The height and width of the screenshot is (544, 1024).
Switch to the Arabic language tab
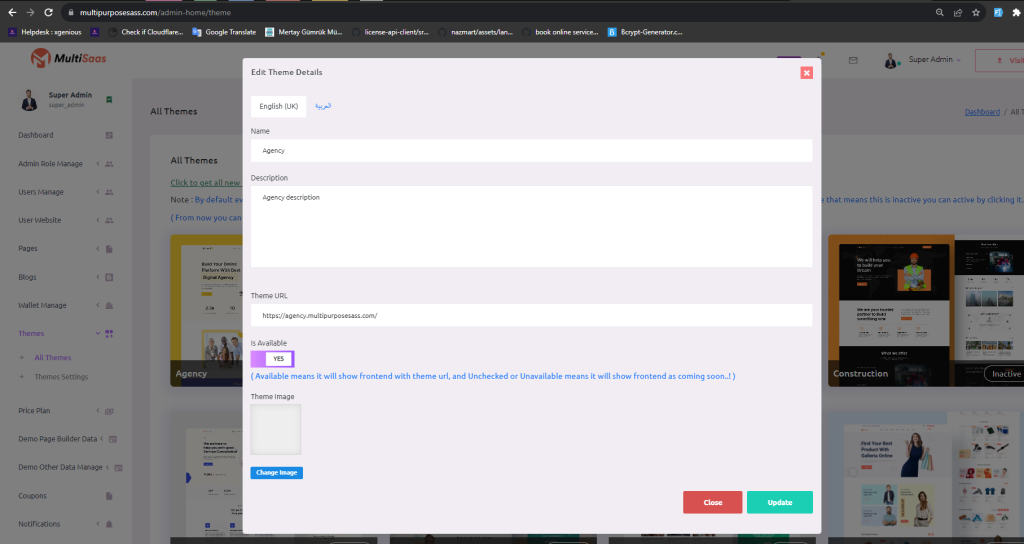point(323,106)
